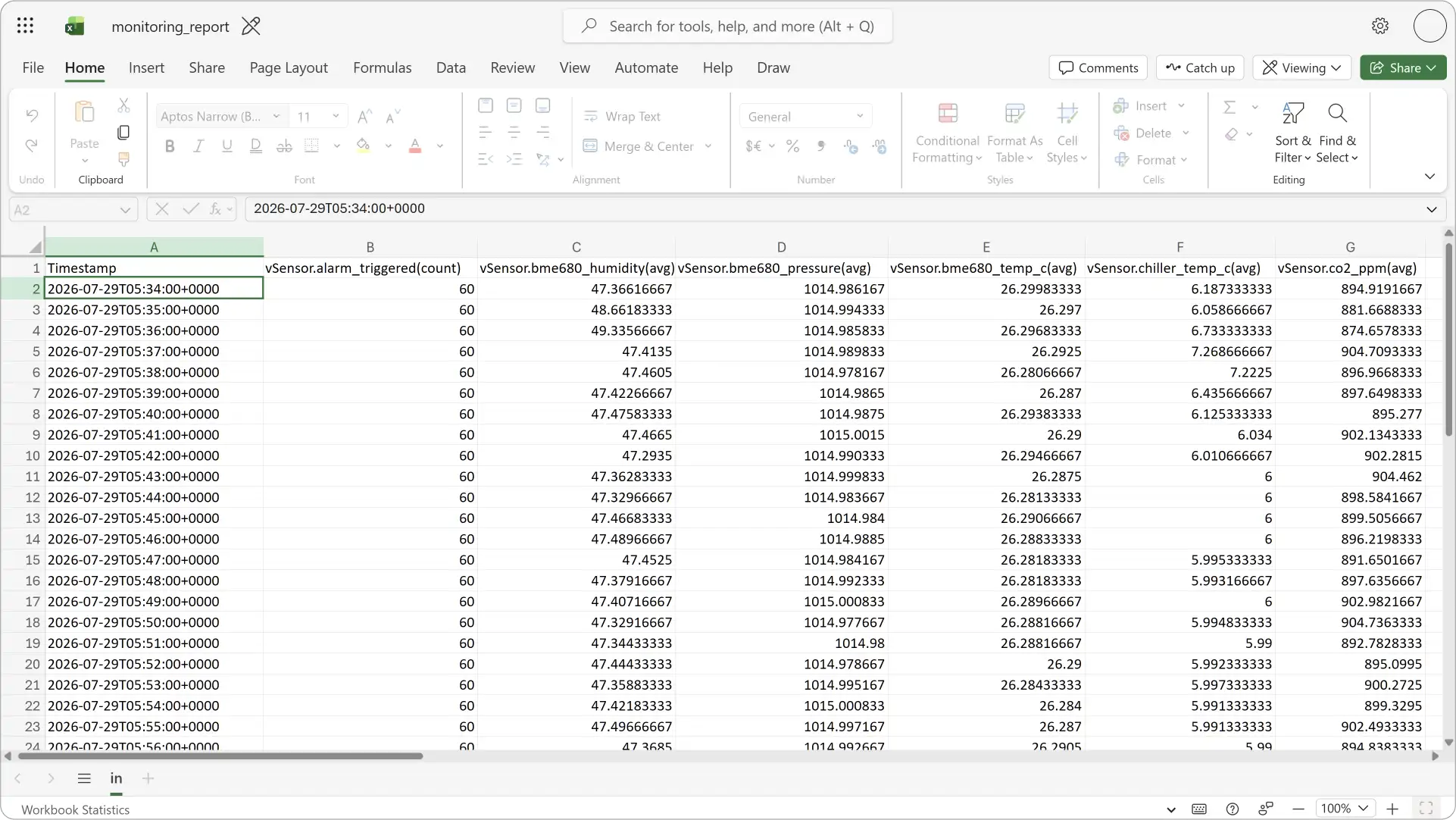Viewport: 1456px width, 820px height.
Task: Click the search box for tools and help
Action: [x=727, y=27]
